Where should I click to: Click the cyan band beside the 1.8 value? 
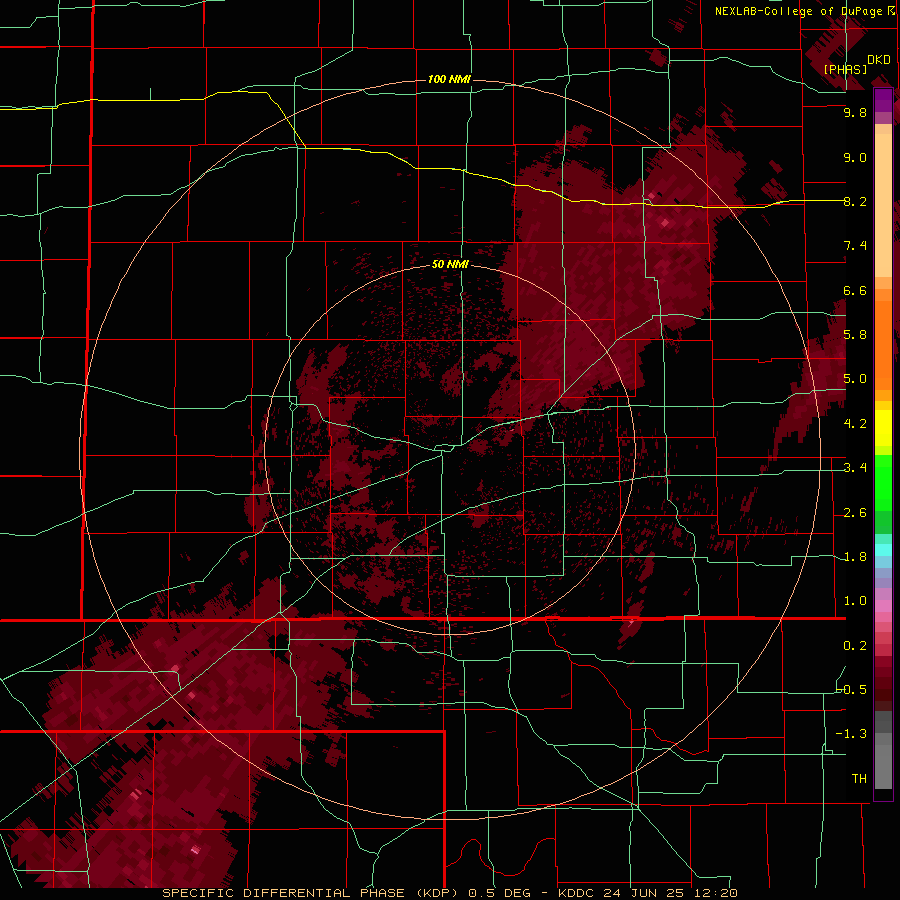point(883,550)
